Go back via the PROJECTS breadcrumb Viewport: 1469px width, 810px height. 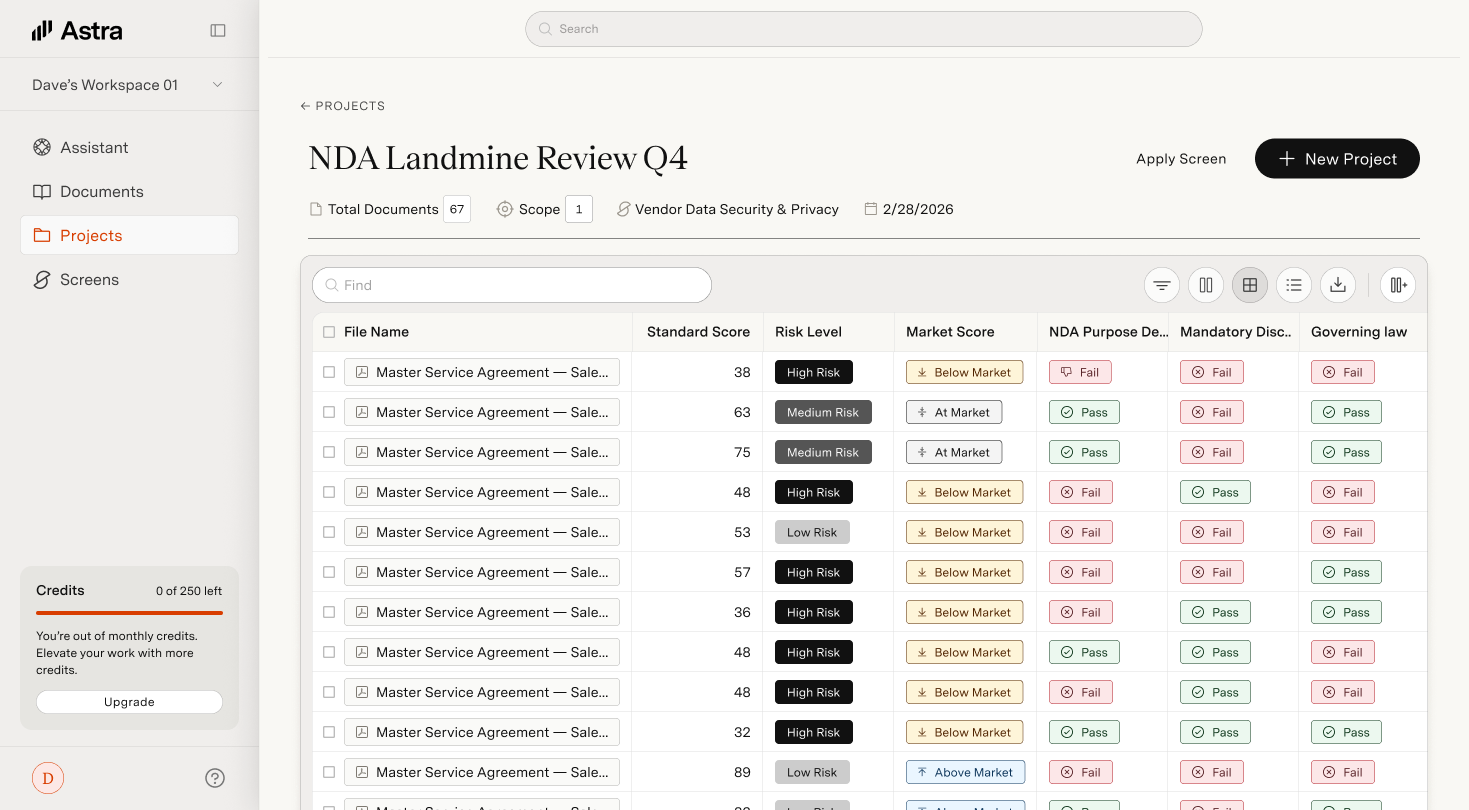coord(342,106)
